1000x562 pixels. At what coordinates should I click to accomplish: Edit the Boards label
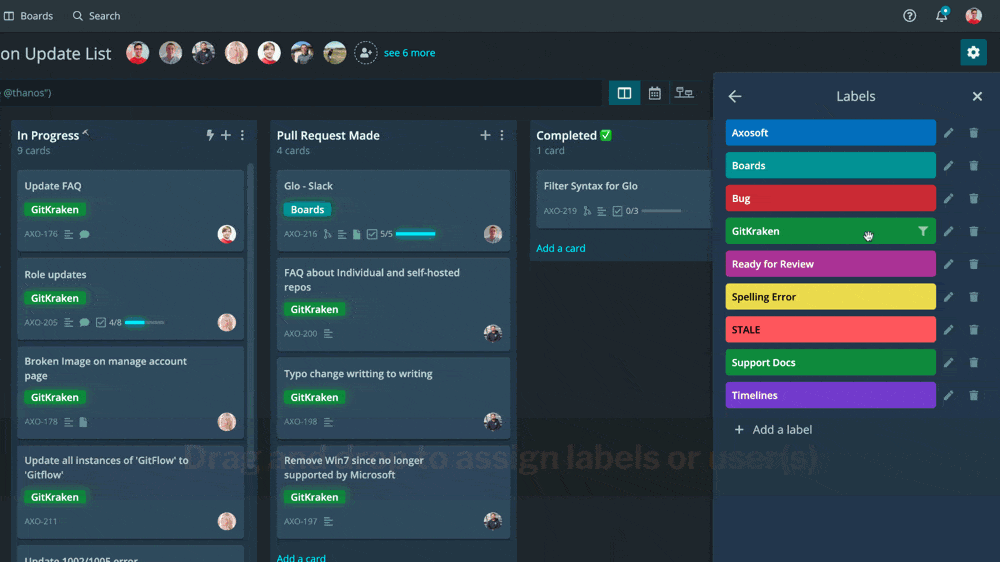coord(949,166)
